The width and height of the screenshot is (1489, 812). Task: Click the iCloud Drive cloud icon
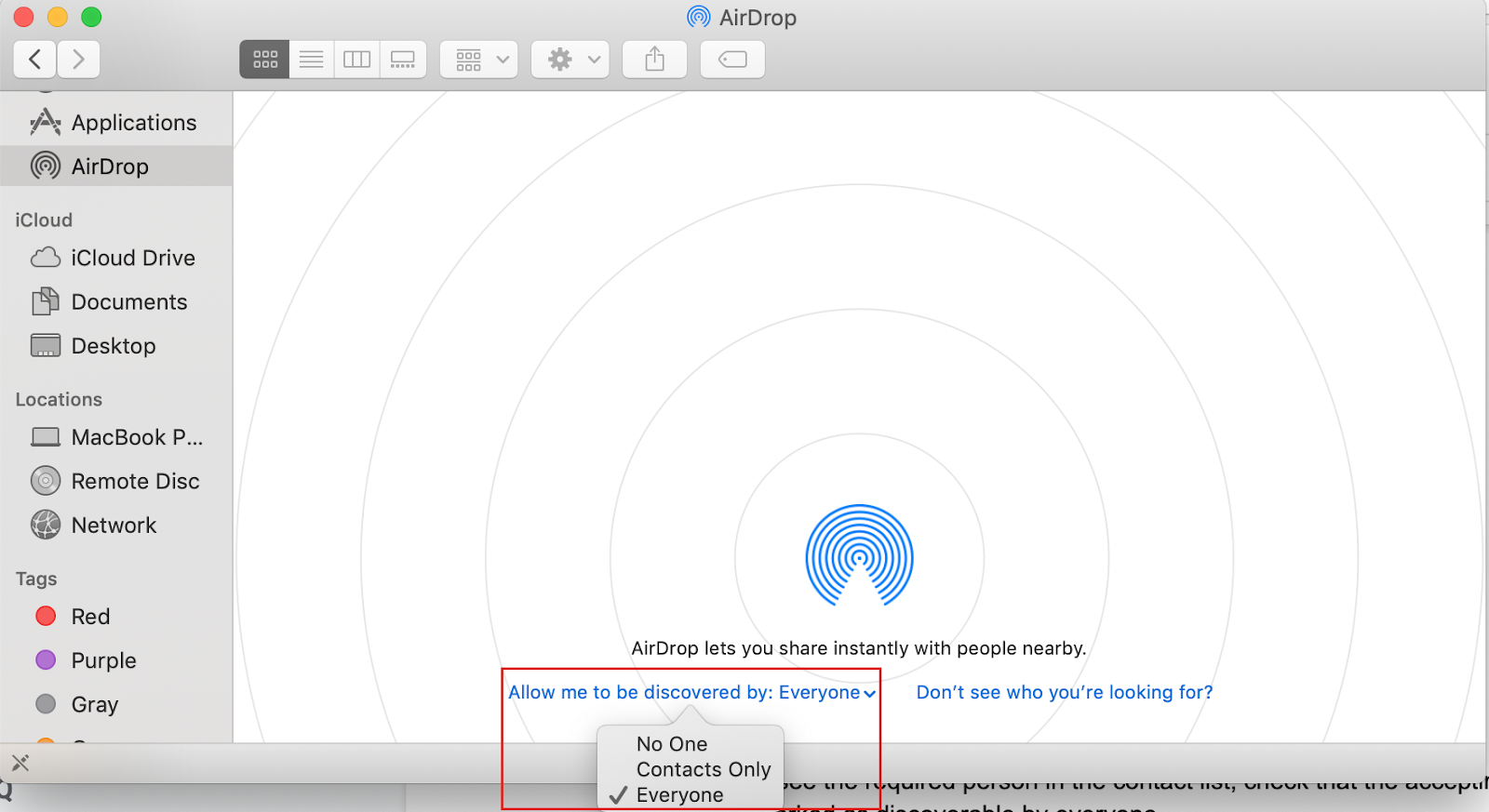click(x=46, y=258)
